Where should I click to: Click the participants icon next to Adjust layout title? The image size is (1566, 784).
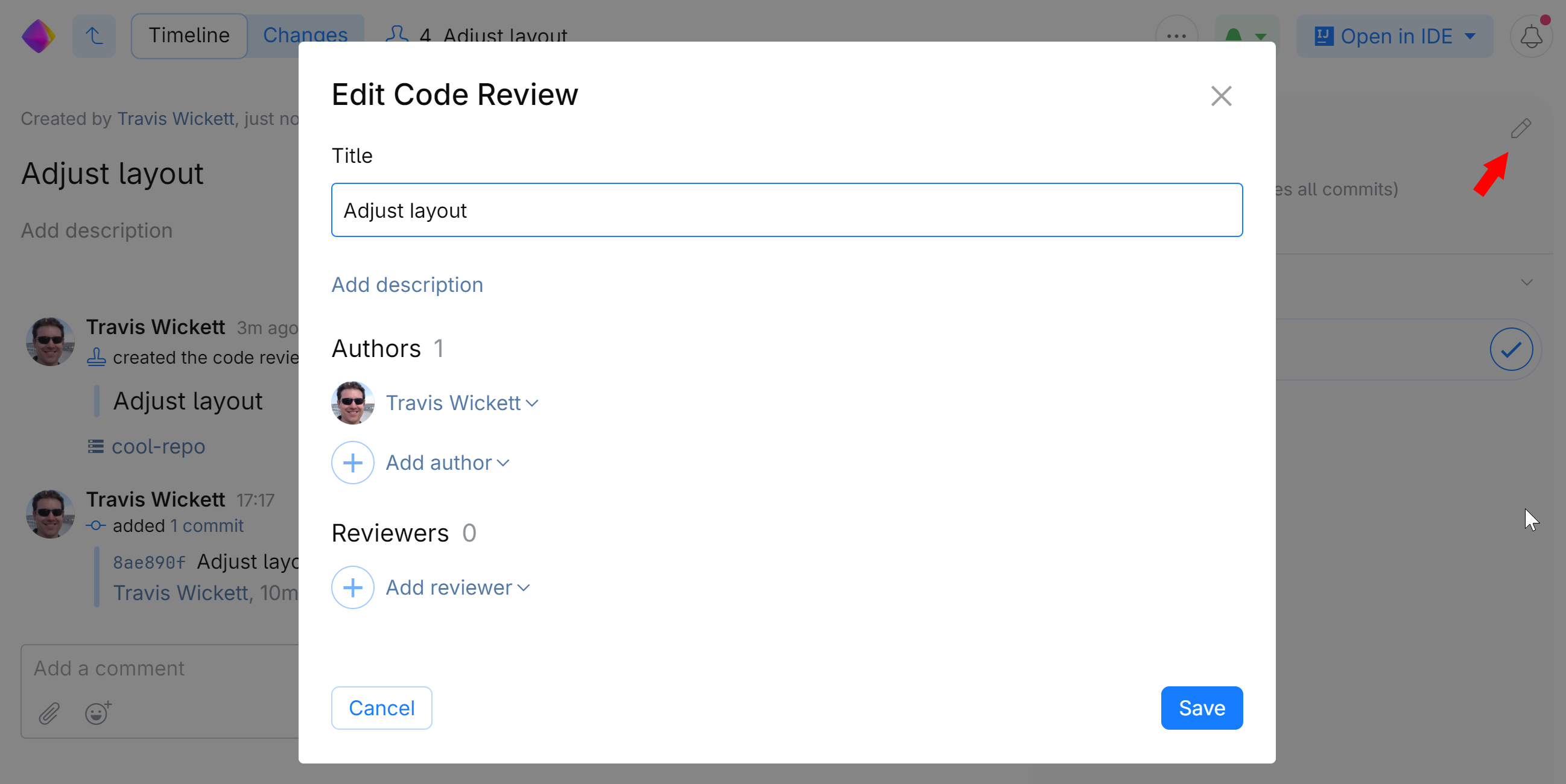[x=398, y=34]
